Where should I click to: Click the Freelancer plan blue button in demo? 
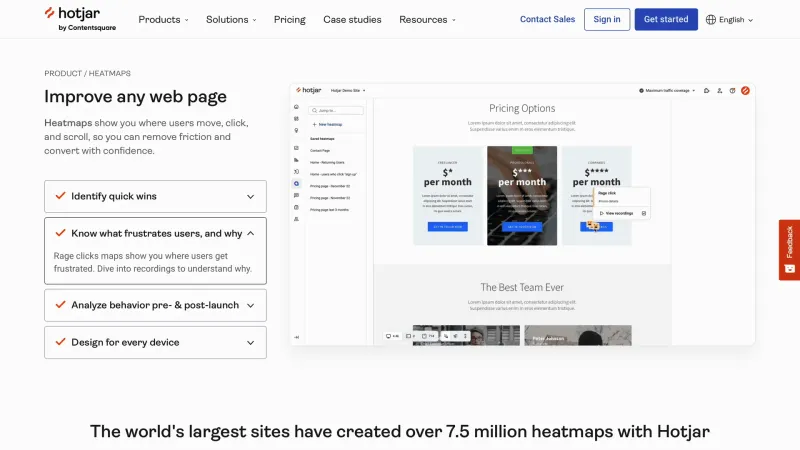tap(447, 227)
